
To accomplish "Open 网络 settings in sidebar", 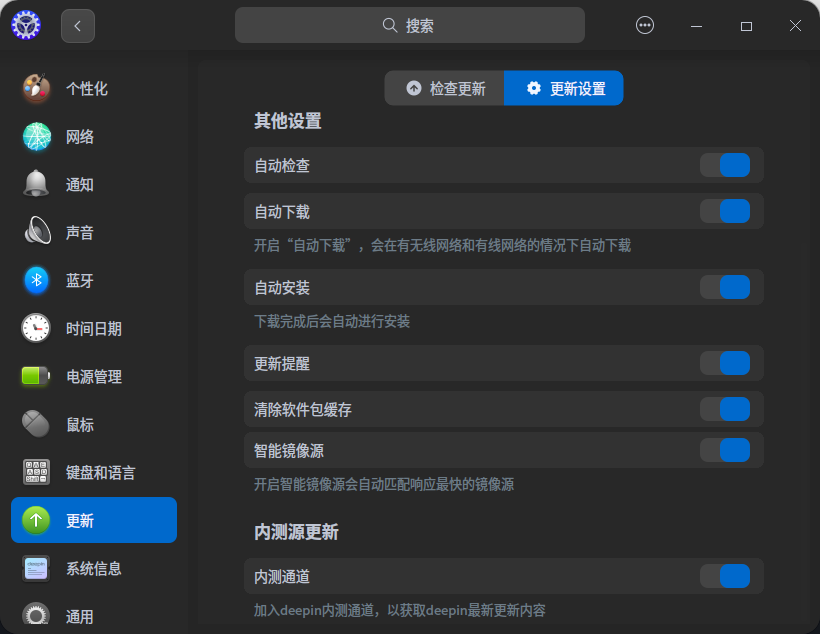I will 94,137.
